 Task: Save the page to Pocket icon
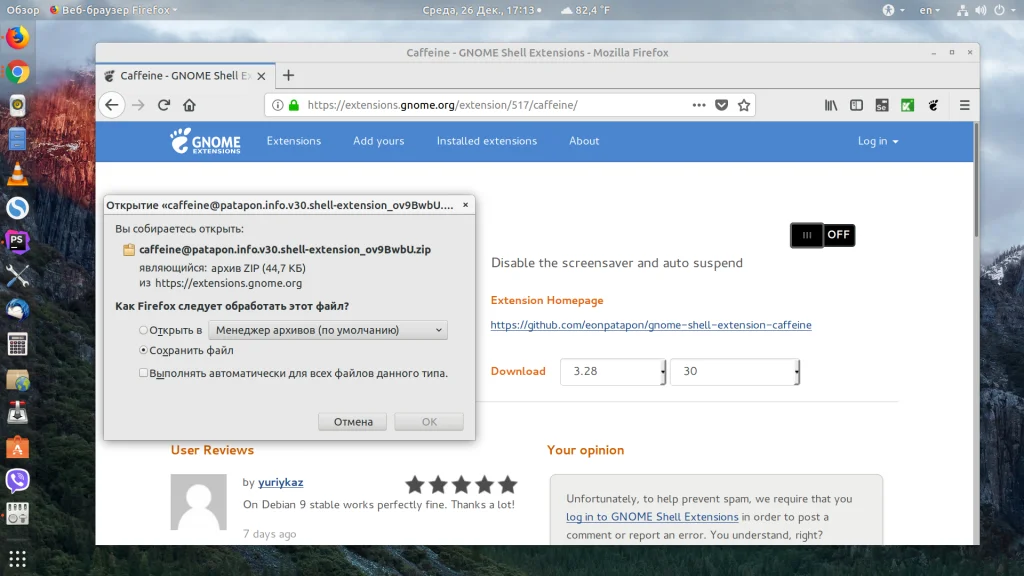[721, 105]
